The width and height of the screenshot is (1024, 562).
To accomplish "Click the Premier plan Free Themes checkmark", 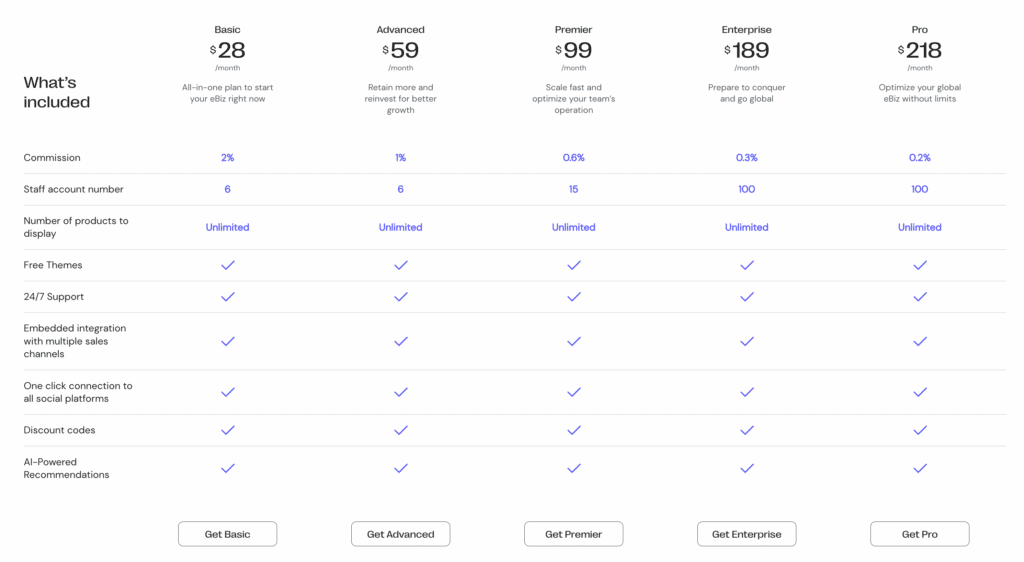I will pos(573,265).
